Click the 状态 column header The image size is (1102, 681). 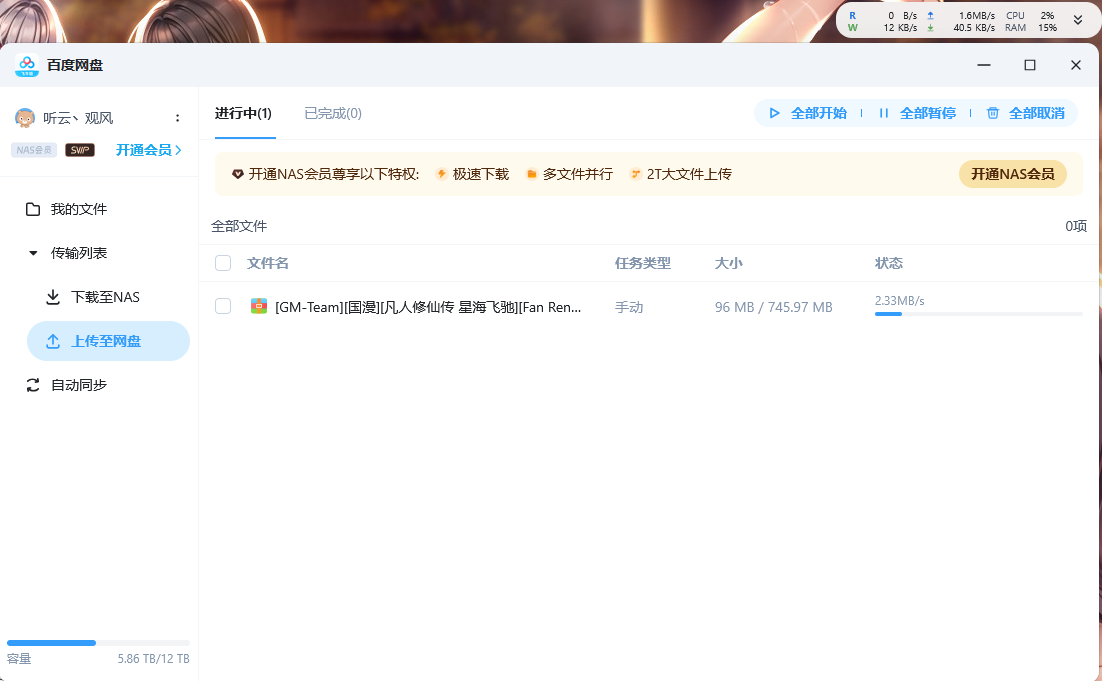tap(889, 264)
